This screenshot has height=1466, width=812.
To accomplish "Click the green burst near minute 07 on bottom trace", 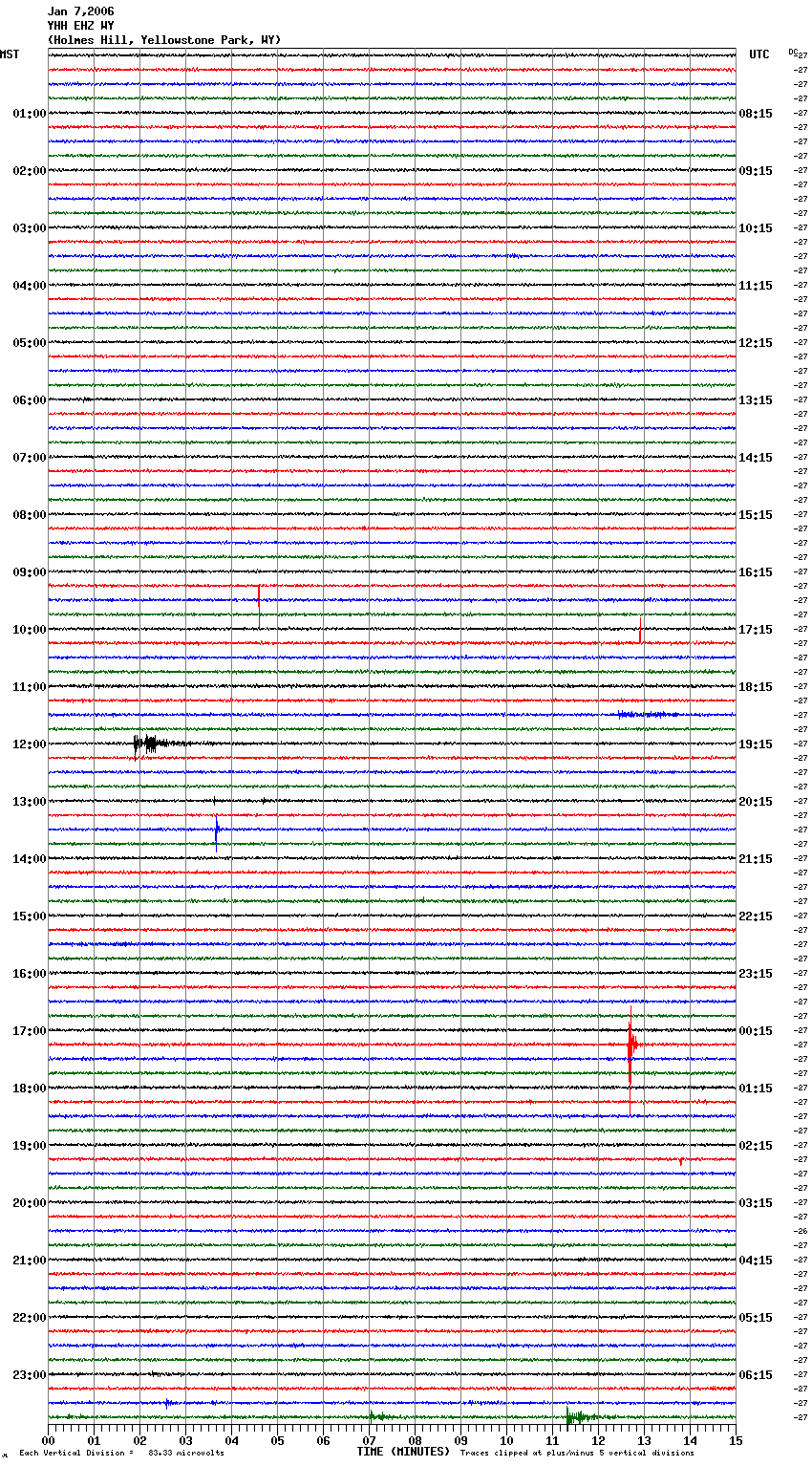I will pos(379,1416).
